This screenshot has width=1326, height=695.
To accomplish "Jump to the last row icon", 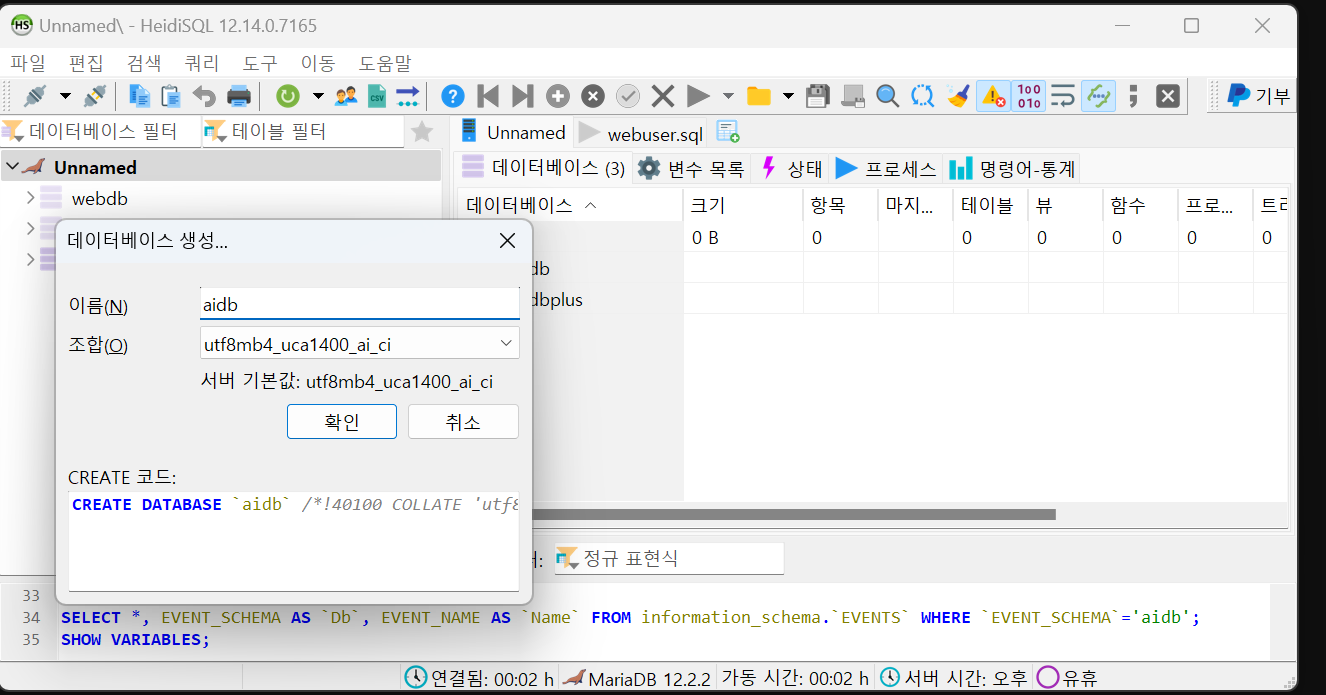I will (x=522, y=96).
